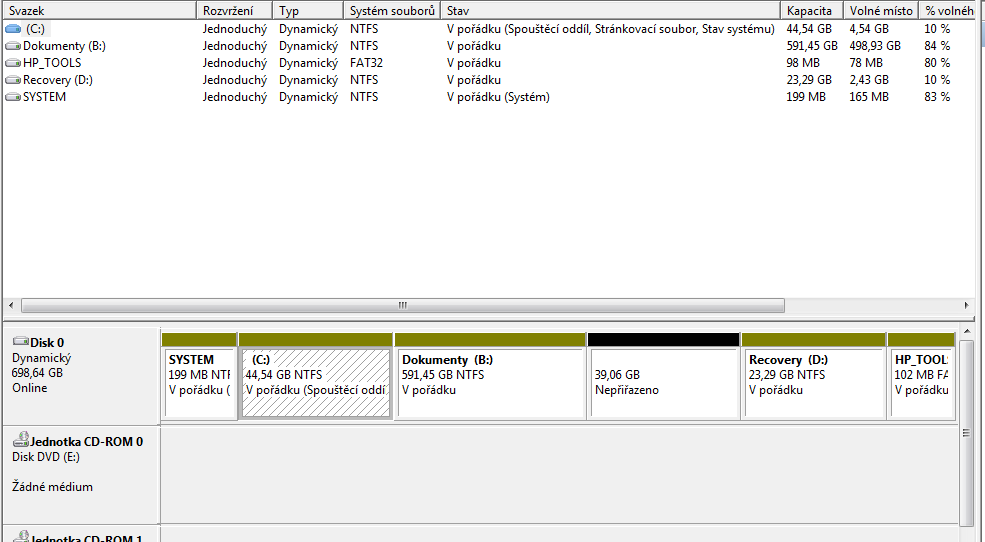Click the Disk 0 Dynamický label panel
Image resolution: width=985 pixels, height=542 pixels.
tap(82, 376)
